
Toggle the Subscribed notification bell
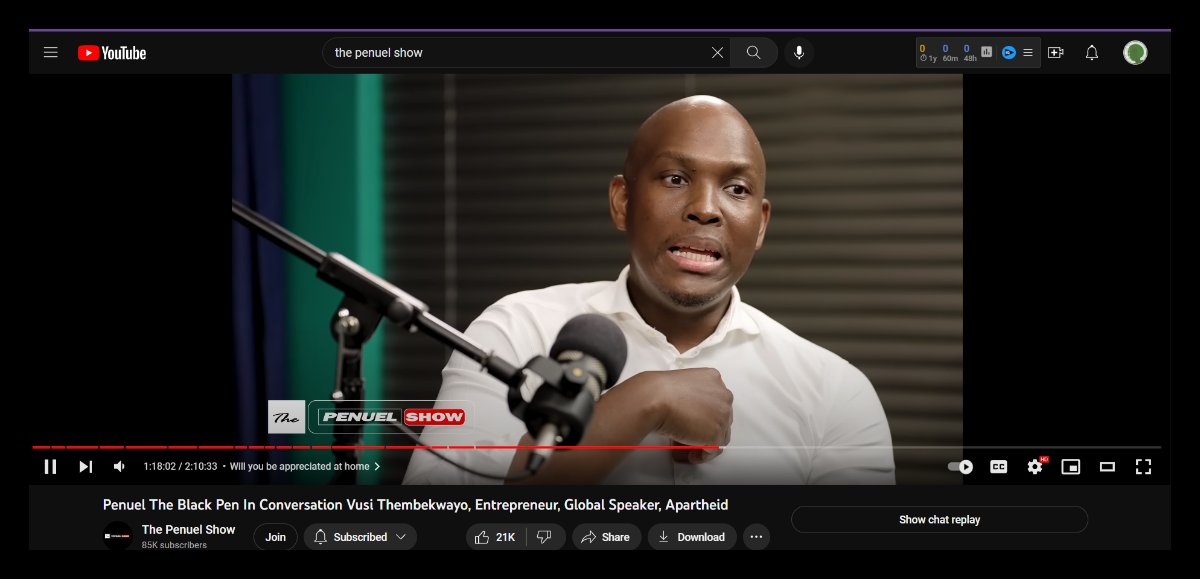(319, 537)
